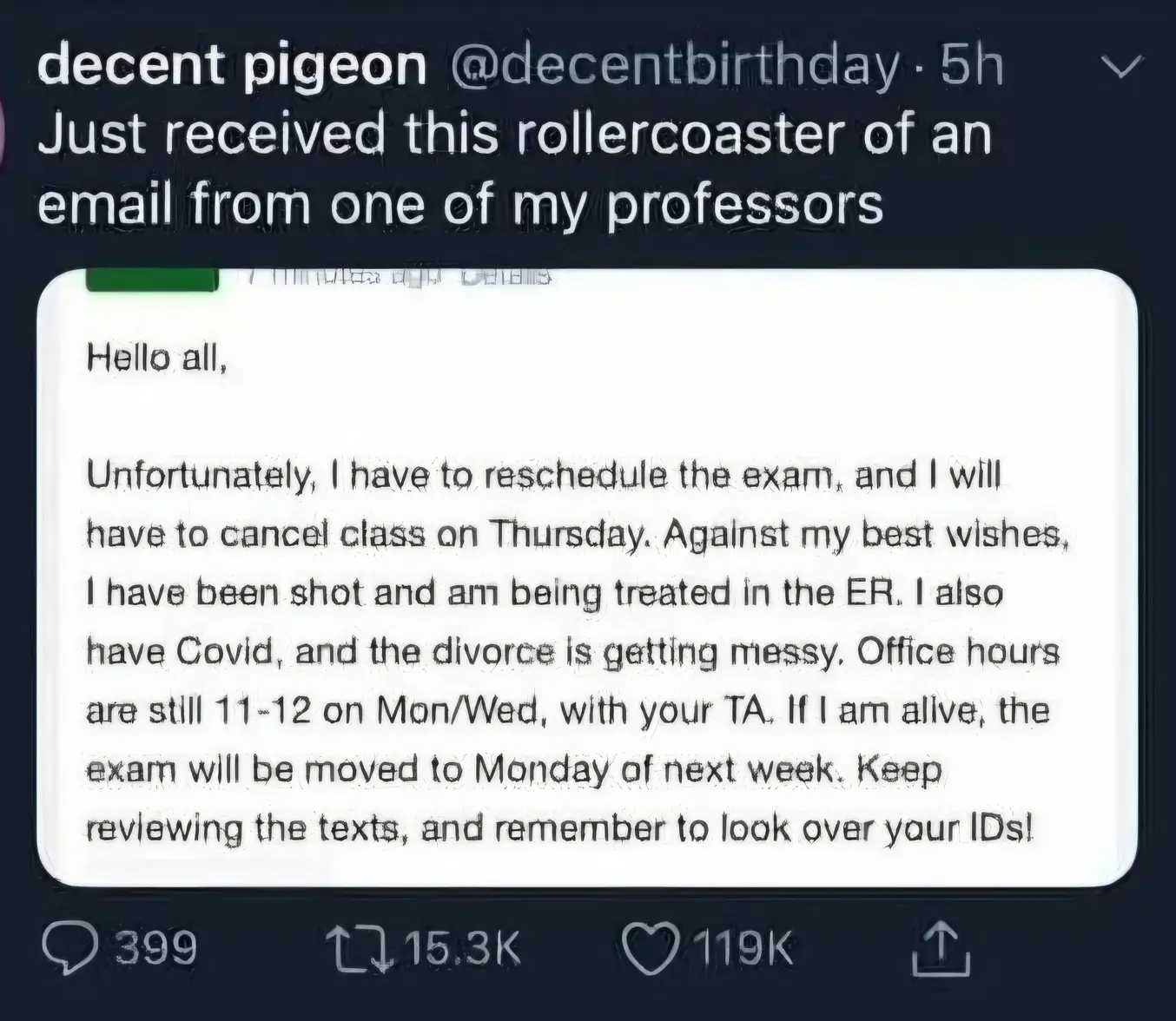Viewport: 1176px width, 1021px height.
Task: Like the tweet with the heart icon
Action: (x=651, y=948)
